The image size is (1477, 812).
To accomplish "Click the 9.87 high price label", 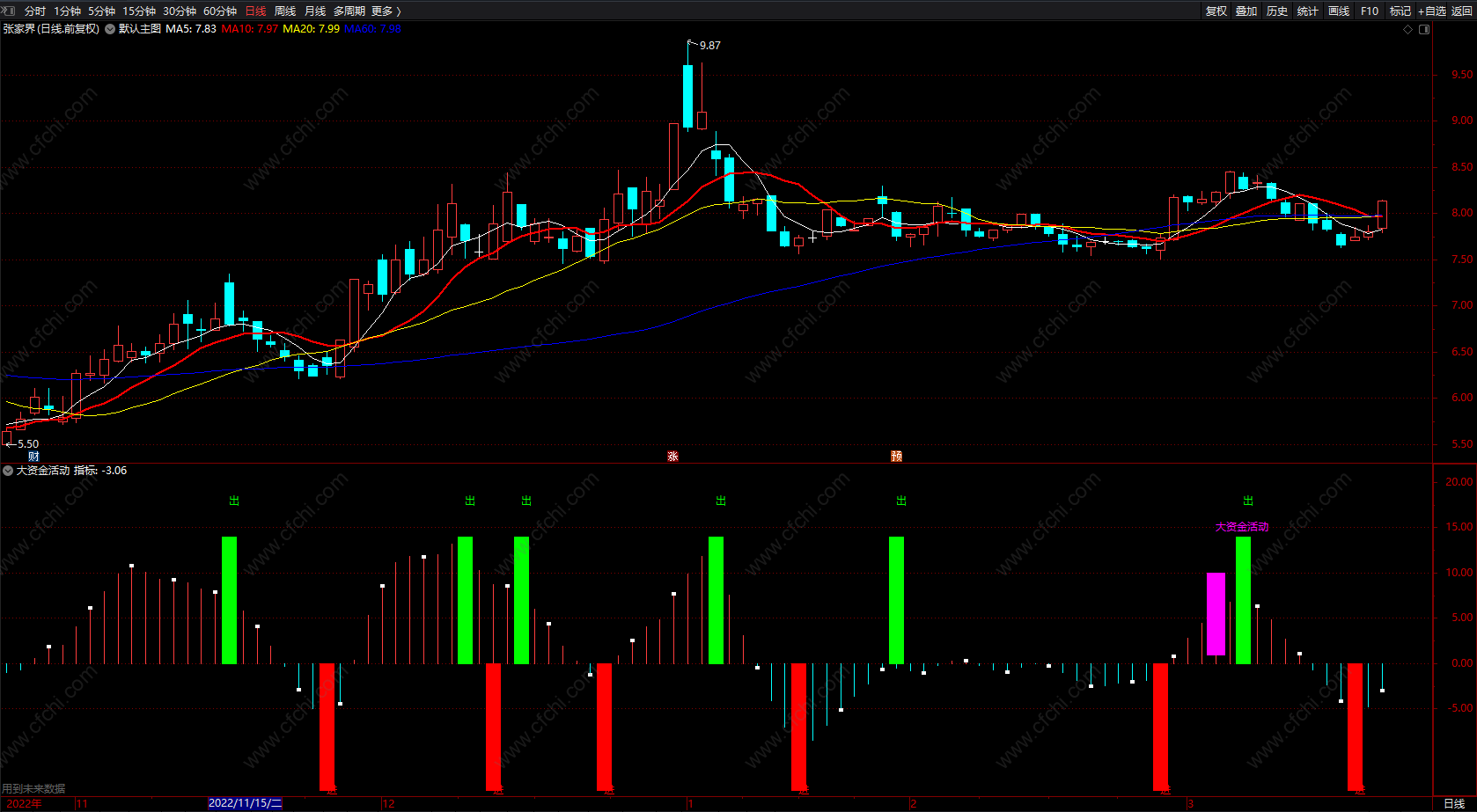I will pos(709,46).
